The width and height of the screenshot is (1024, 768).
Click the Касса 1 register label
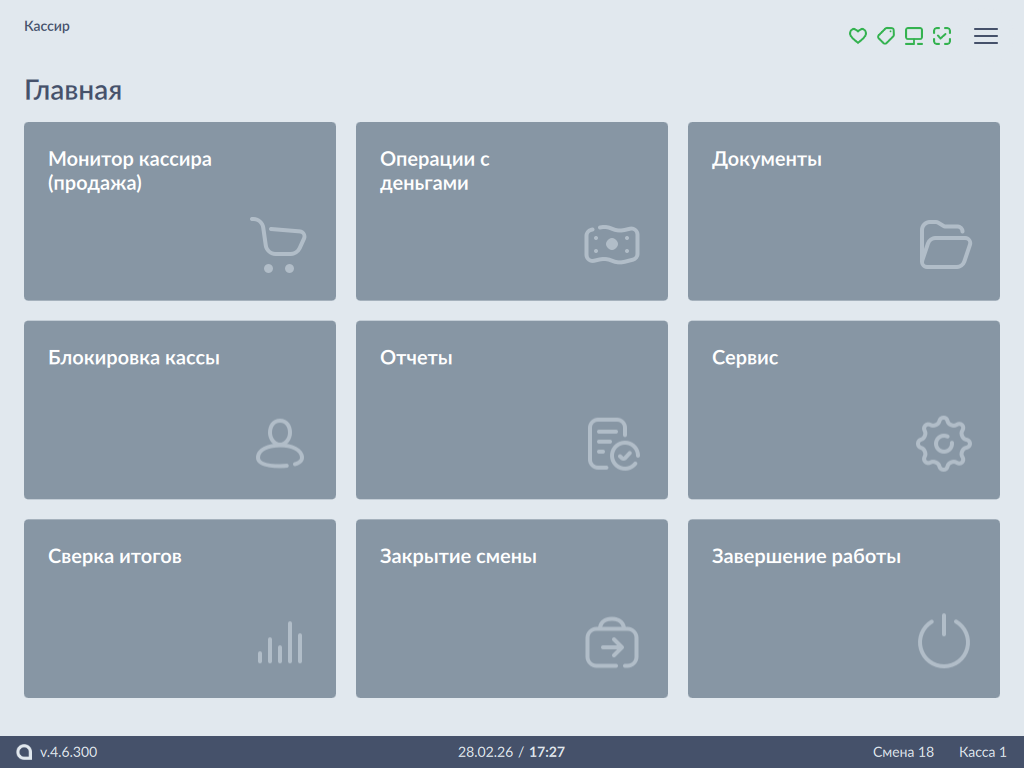click(x=982, y=752)
